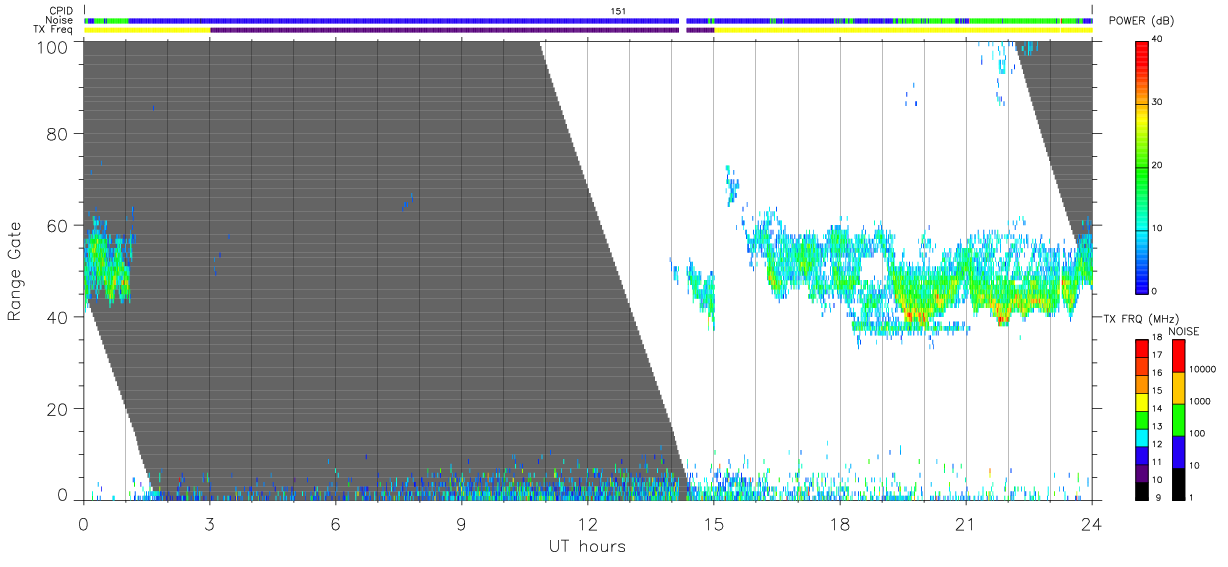Click the "UT hours" x-axis title
The height and width of the screenshot is (567, 1228).
pyautogui.click(x=587, y=547)
